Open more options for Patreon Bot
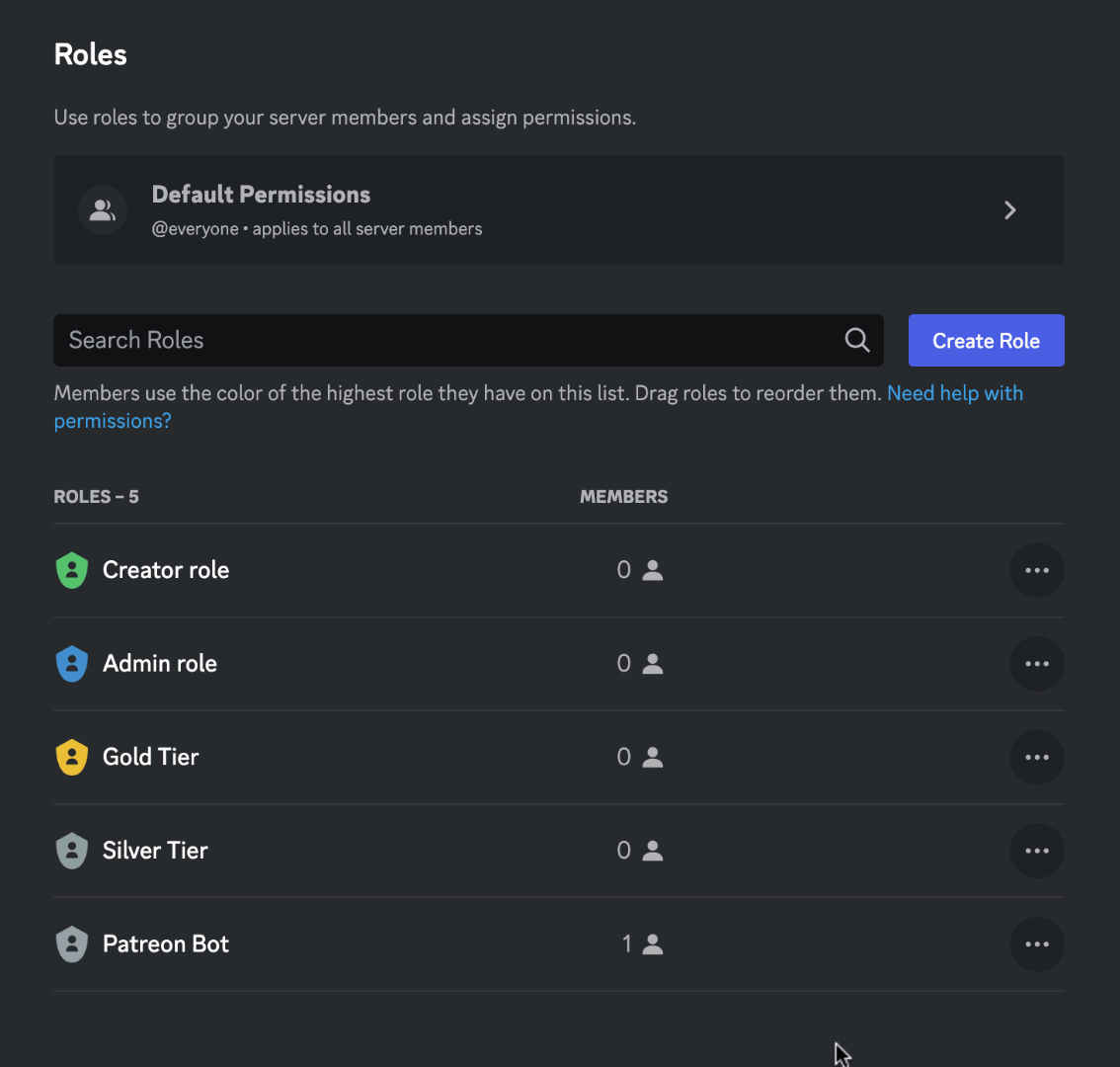 [x=1037, y=944]
